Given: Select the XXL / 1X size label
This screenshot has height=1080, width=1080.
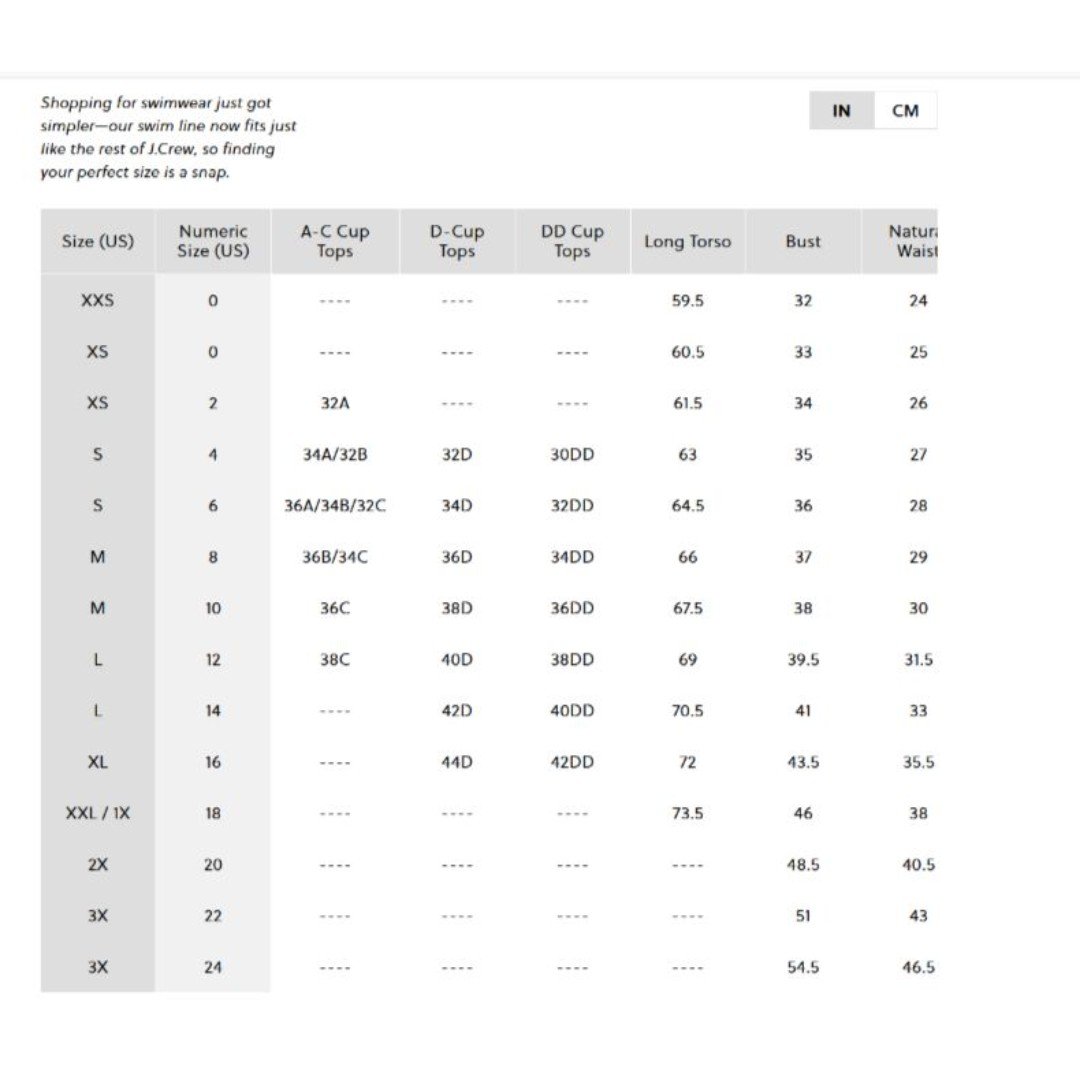Looking at the screenshot, I should pyautogui.click(x=98, y=813).
